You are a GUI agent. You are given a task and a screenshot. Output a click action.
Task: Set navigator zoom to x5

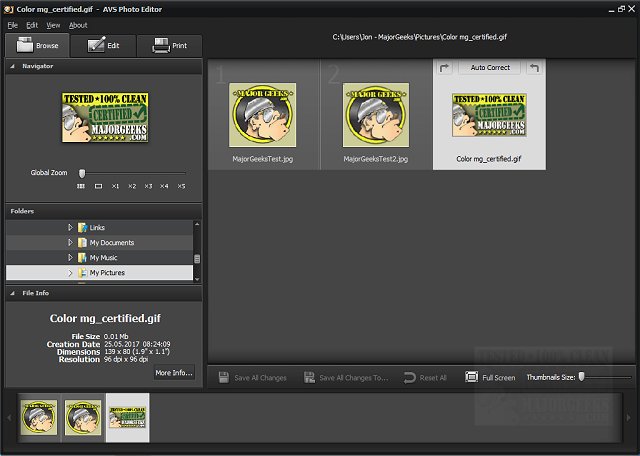(x=181, y=186)
